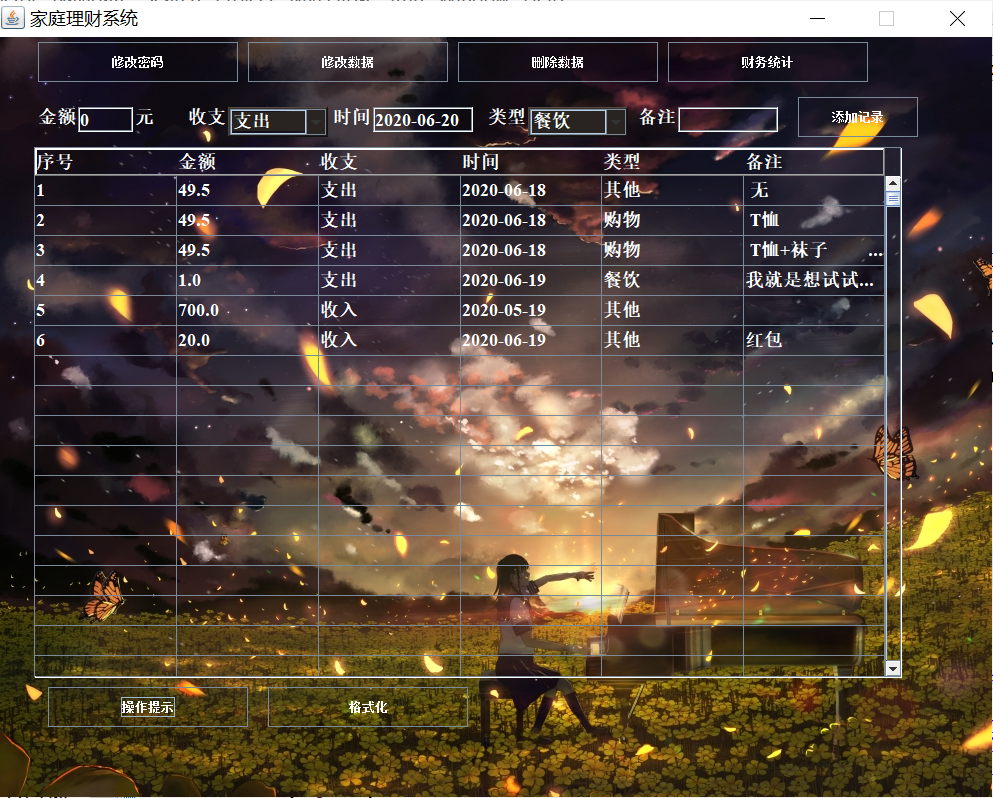993x798 pixels.
Task: Click the 时间 field showing 2020-06-20
Action: pos(422,119)
